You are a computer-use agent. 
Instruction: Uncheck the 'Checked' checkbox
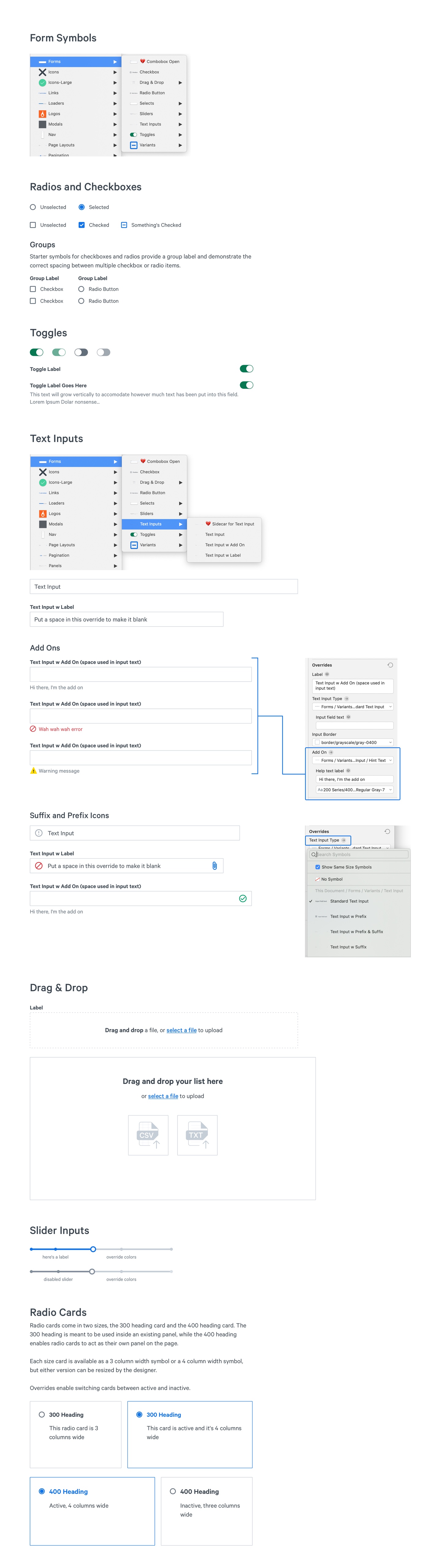click(82, 225)
